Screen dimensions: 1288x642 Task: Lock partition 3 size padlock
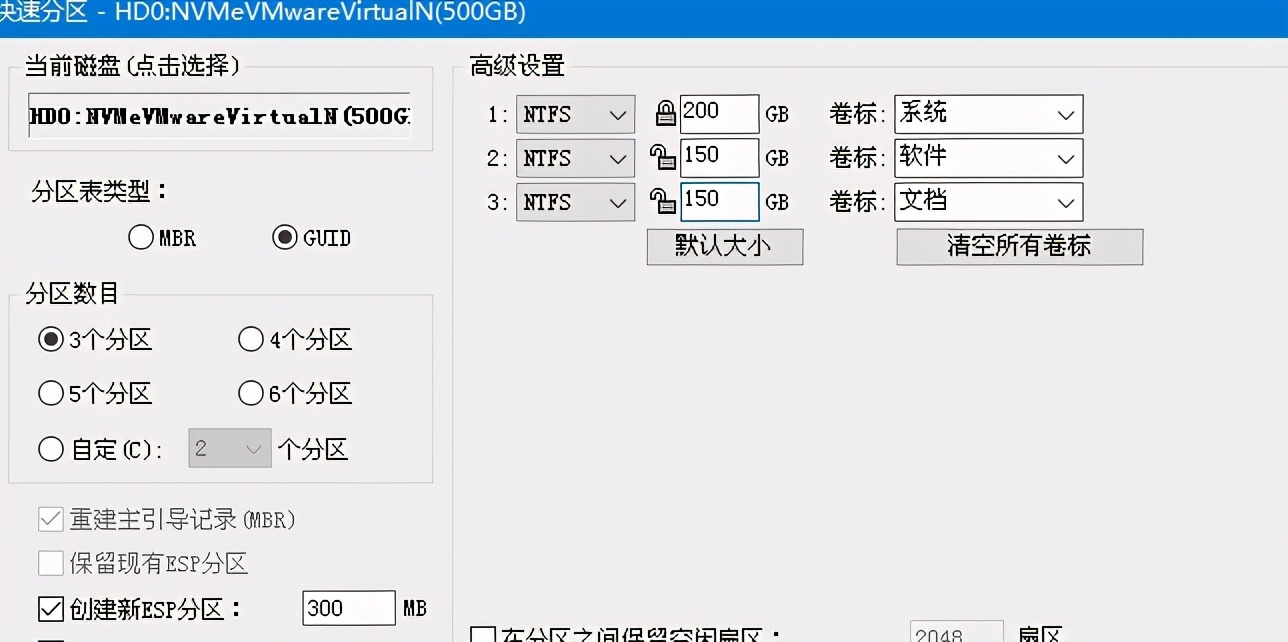[x=664, y=201]
